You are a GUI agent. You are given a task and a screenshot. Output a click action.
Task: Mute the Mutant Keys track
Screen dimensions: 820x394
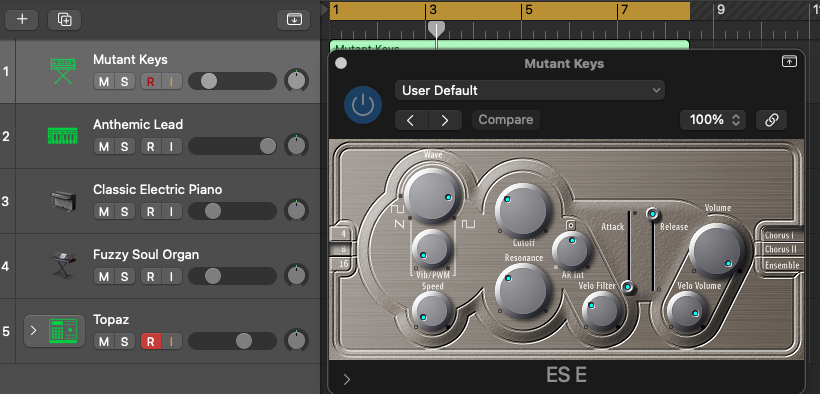[104, 82]
